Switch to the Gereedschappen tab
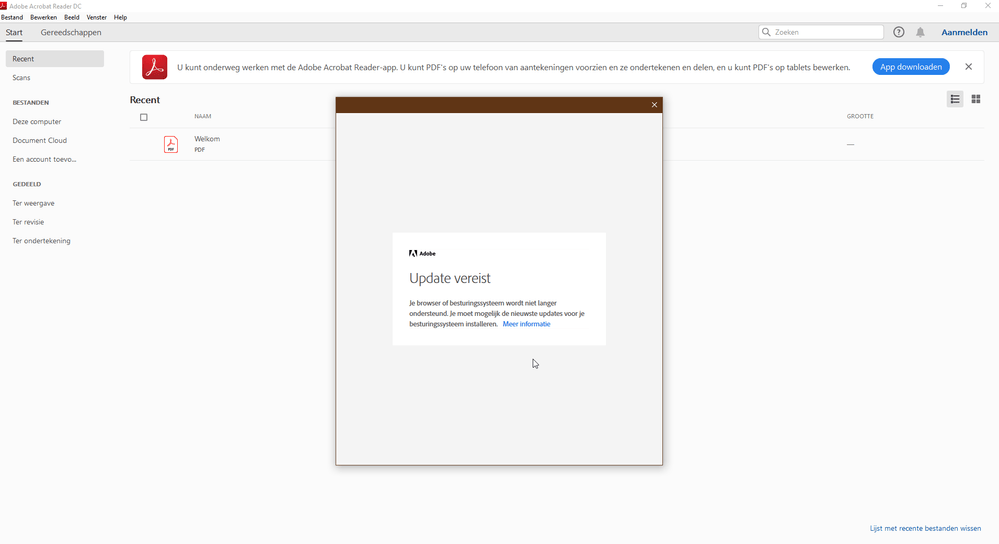The height and width of the screenshot is (544, 999). pos(71,32)
